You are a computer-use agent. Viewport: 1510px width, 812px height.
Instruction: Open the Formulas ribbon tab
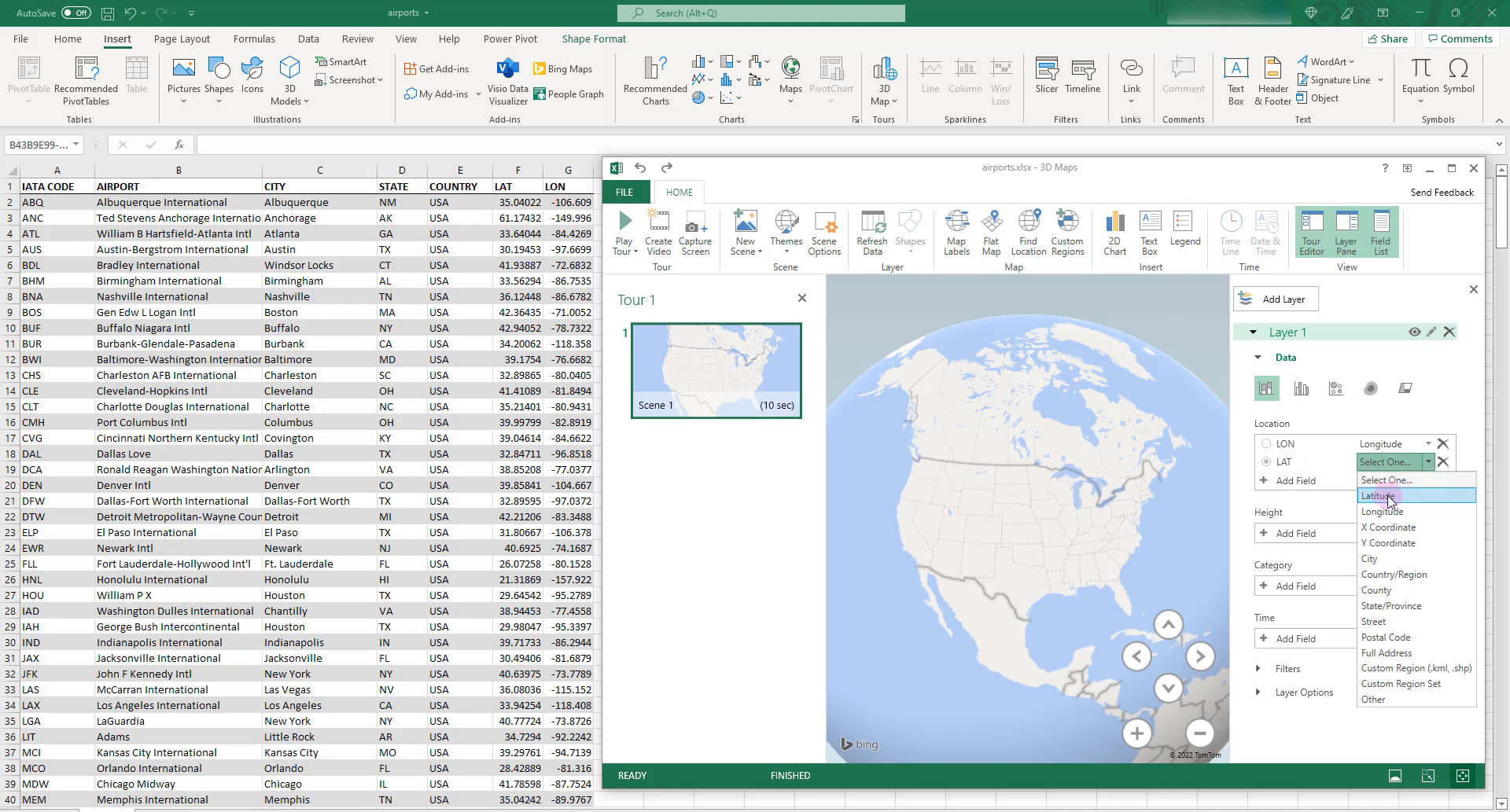[x=254, y=39]
